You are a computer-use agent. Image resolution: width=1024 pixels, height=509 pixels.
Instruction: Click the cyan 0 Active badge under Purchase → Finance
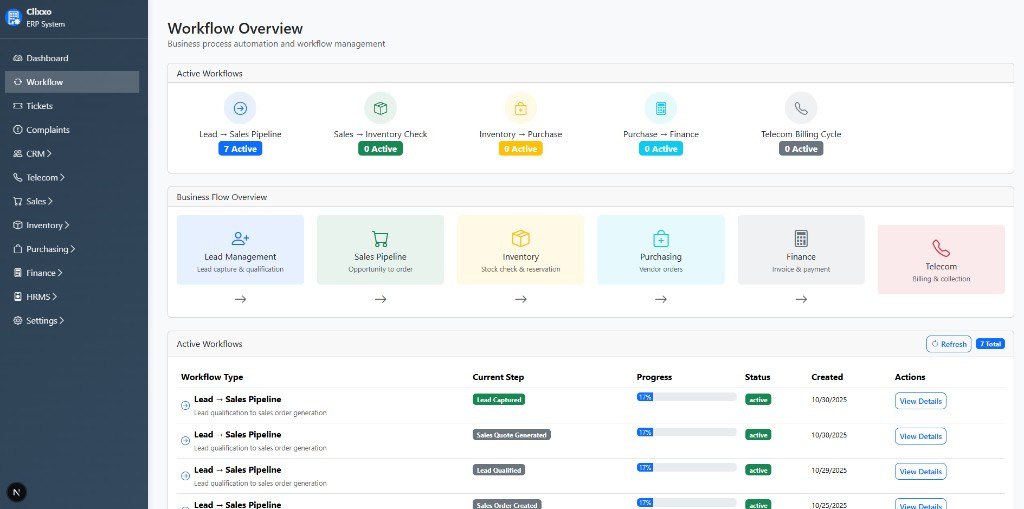(661, 149)
